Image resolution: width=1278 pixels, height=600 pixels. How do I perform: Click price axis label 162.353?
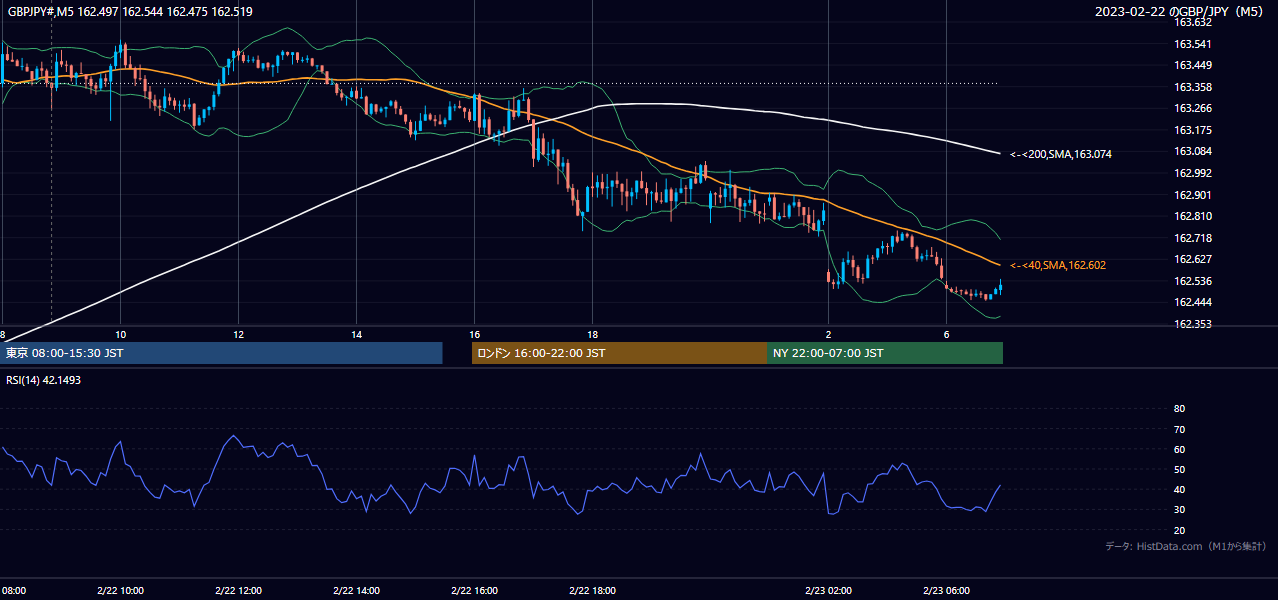coord(1192,324)
